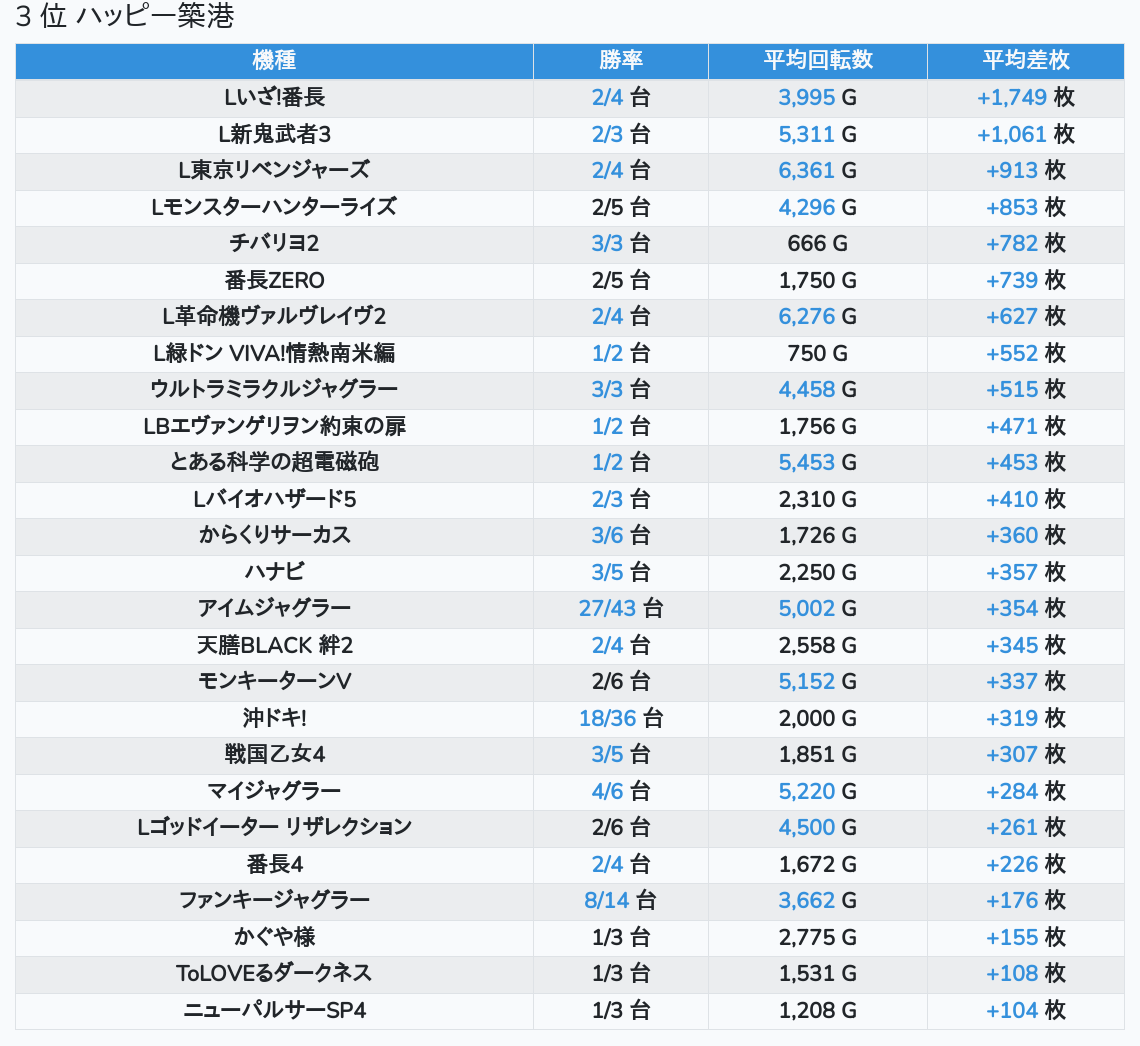Sort by the 勝率 column header

coord(620,60)
